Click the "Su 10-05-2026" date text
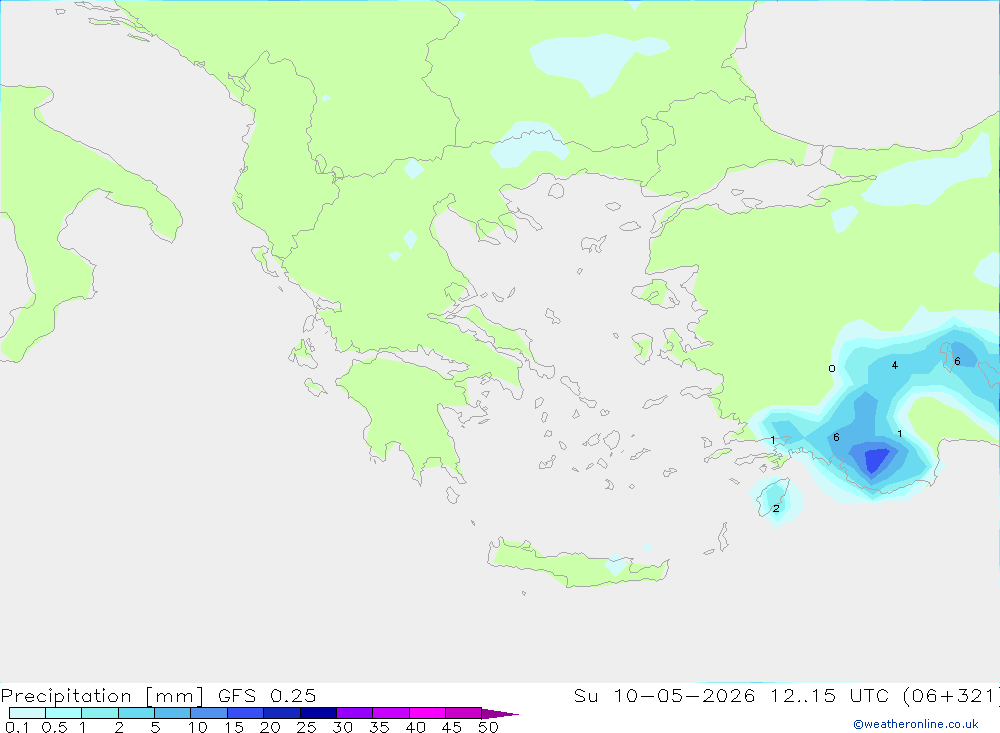 pyautogui.click(x=664, y=695)
